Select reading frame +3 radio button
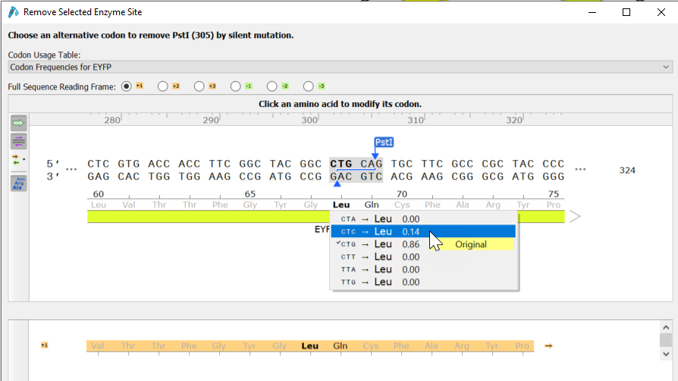 pyautogui.click(x=199, y=86)
